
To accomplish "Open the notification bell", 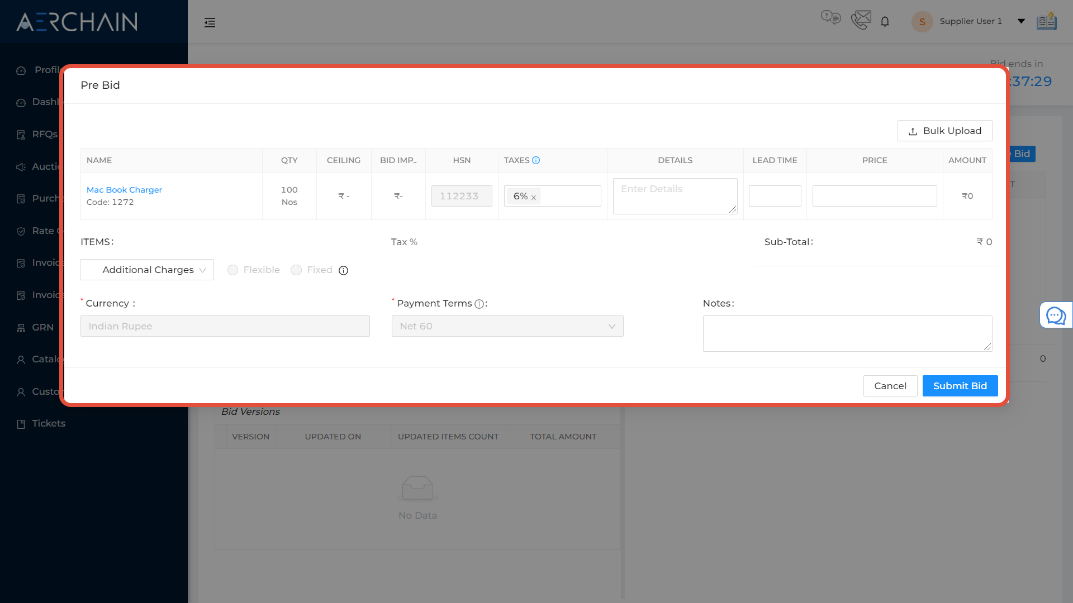I will [885, 21].
